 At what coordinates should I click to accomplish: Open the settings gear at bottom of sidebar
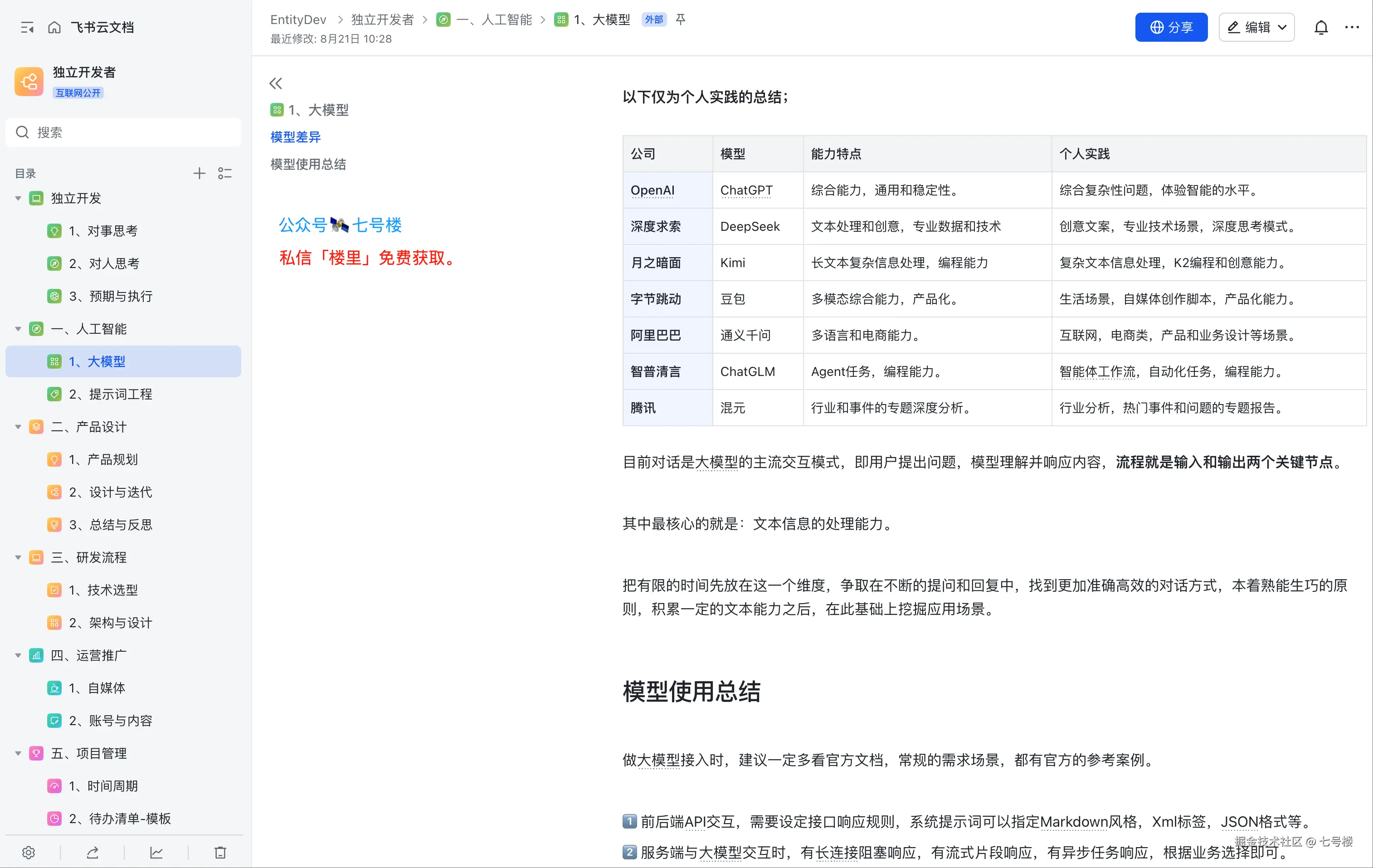point(29,853)
